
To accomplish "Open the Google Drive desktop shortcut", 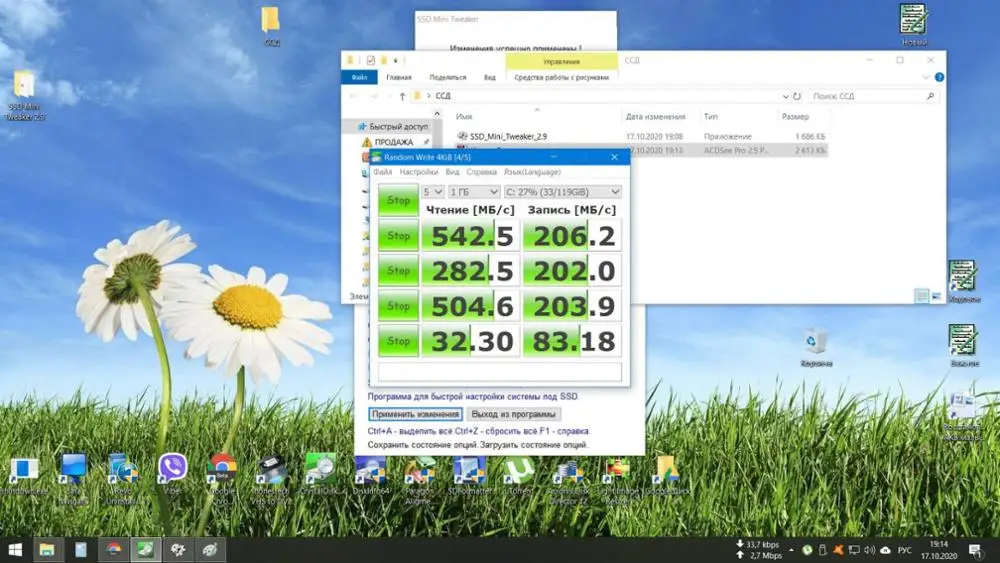I will coord(666,473).
